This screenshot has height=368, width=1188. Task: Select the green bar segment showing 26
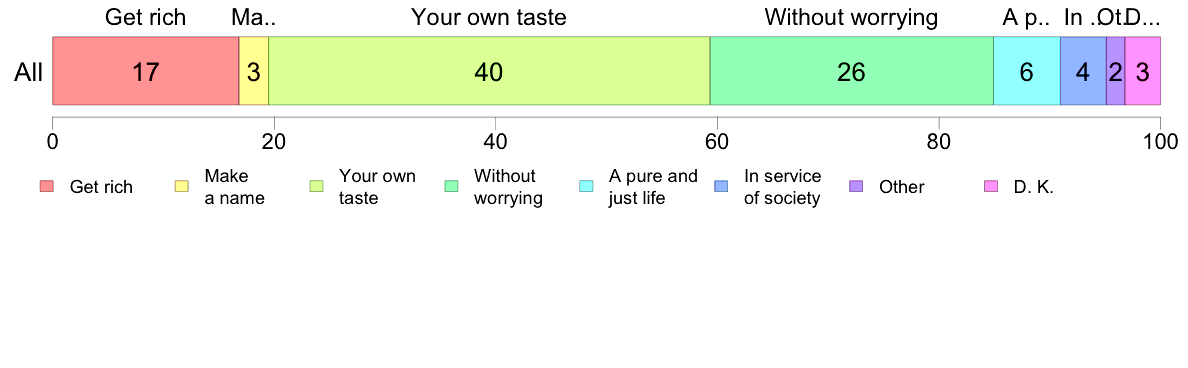coord(852,70)
